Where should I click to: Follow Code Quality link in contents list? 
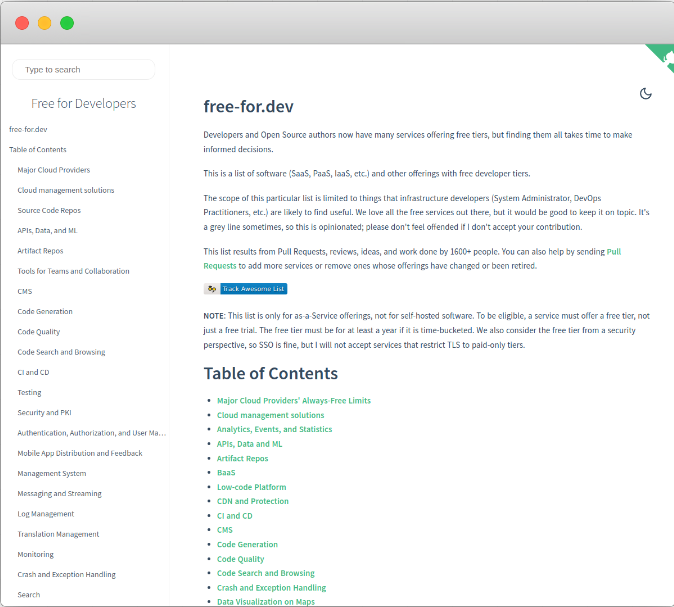click(x=240, y=559)
